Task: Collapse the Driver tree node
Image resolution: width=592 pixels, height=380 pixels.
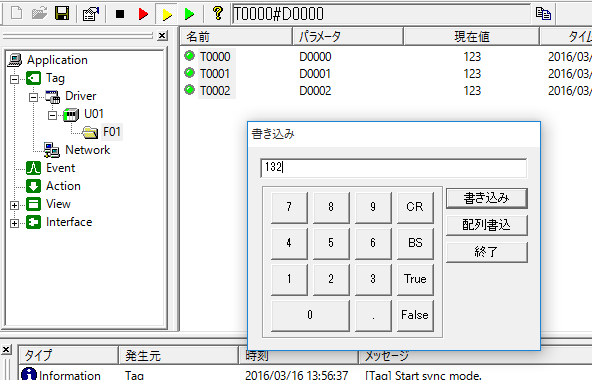Action: point(33,97)
